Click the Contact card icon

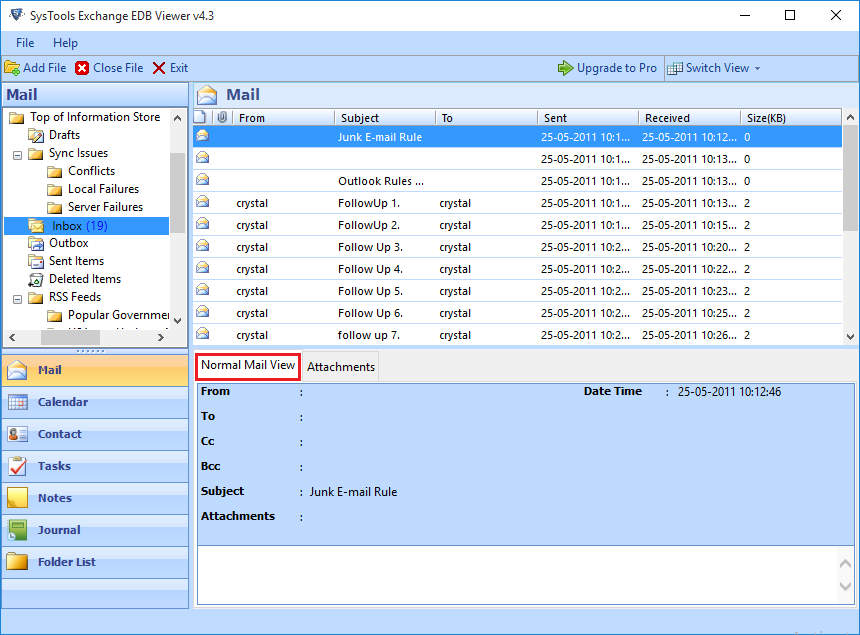point(18,434)
